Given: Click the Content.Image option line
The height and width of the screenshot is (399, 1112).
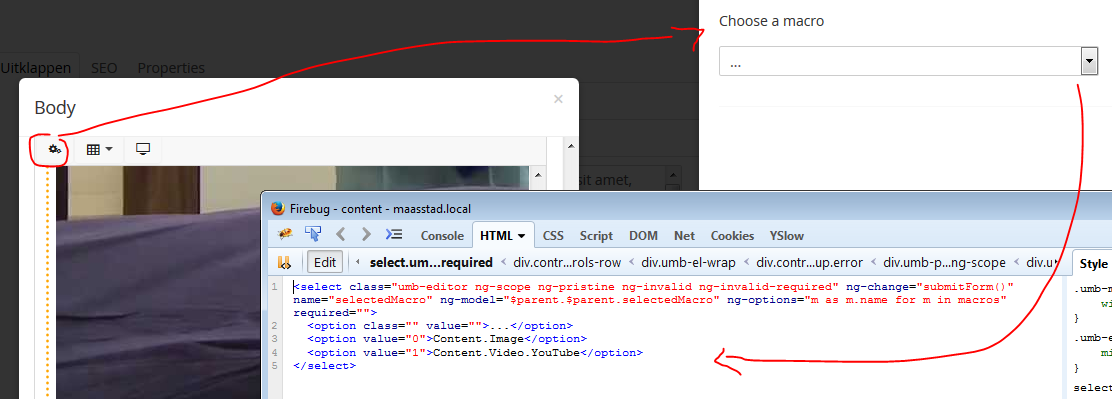Looking at the screenshot, I should pos(447,339).
